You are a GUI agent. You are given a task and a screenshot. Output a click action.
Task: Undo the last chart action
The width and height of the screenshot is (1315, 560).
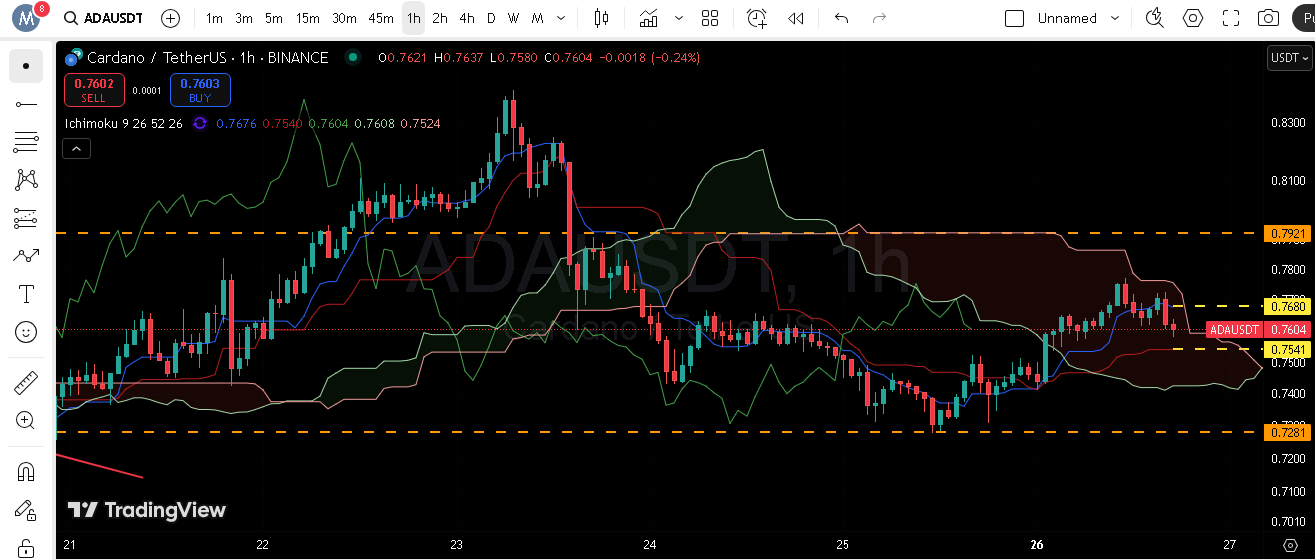(x=841, y=18)
